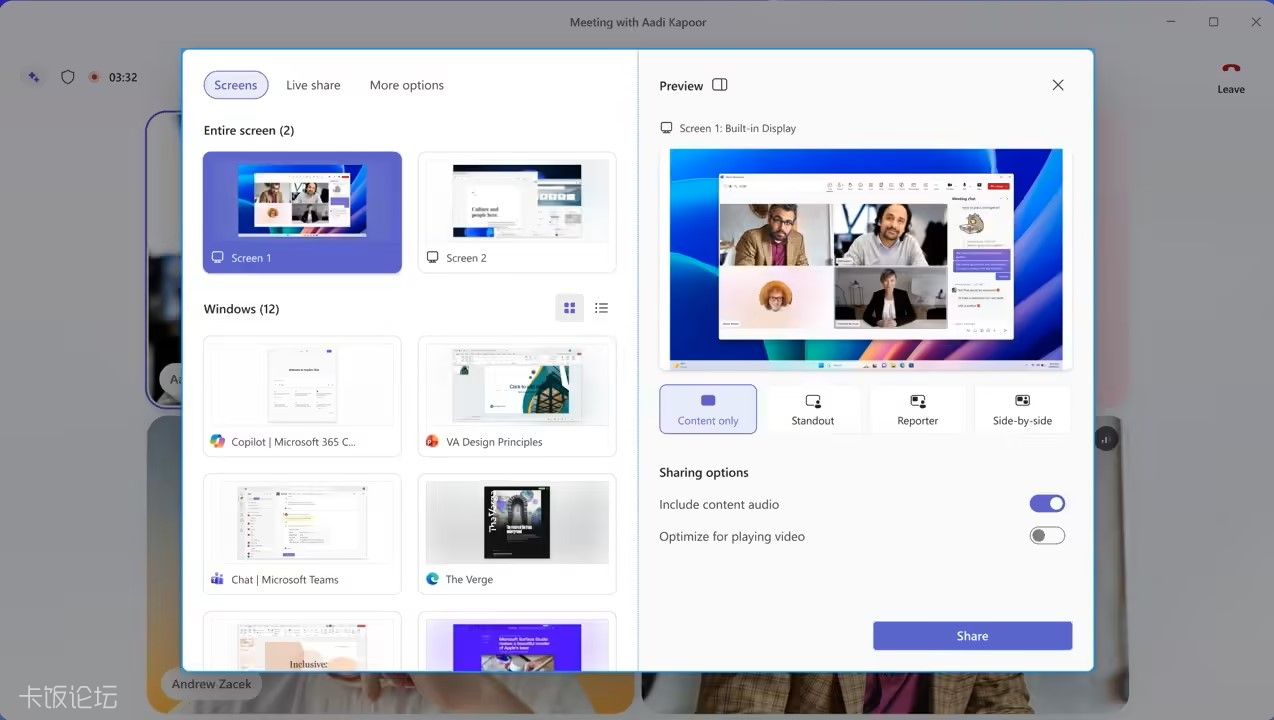Click the pop-out preview panel icon
The image size is (1274, 720).
point(720,85)
